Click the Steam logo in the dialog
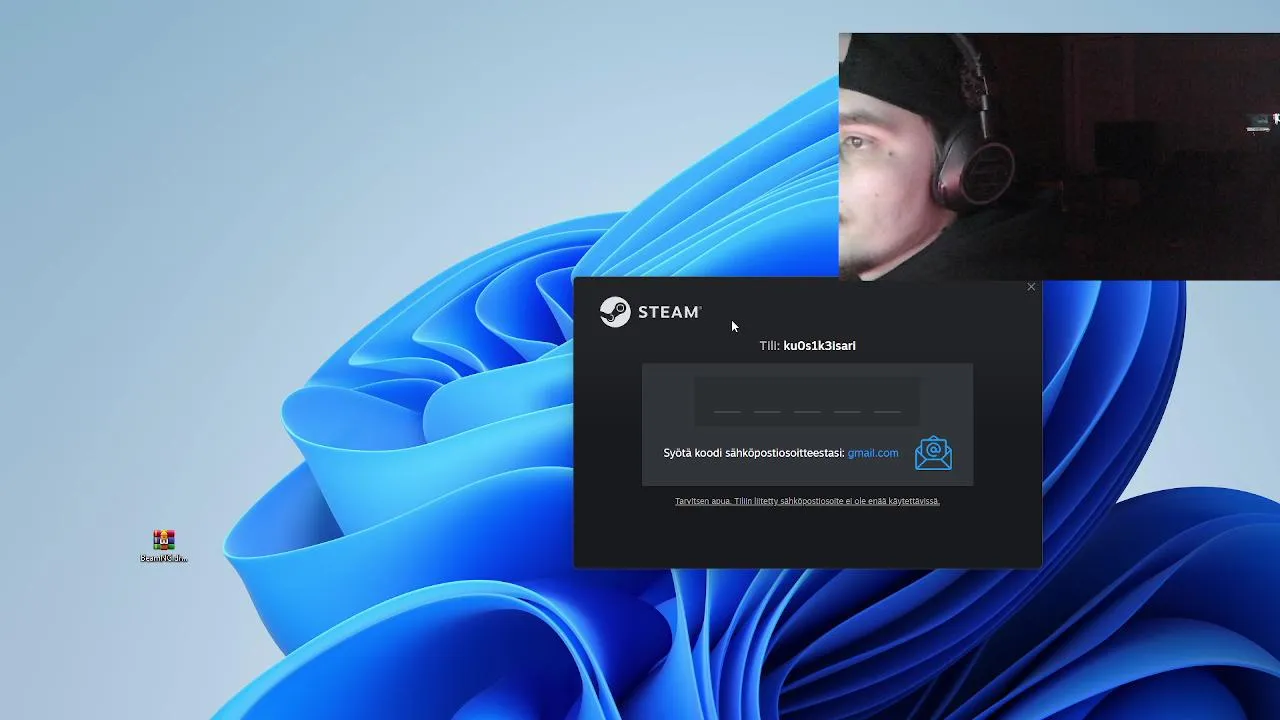 coord(650,312)
